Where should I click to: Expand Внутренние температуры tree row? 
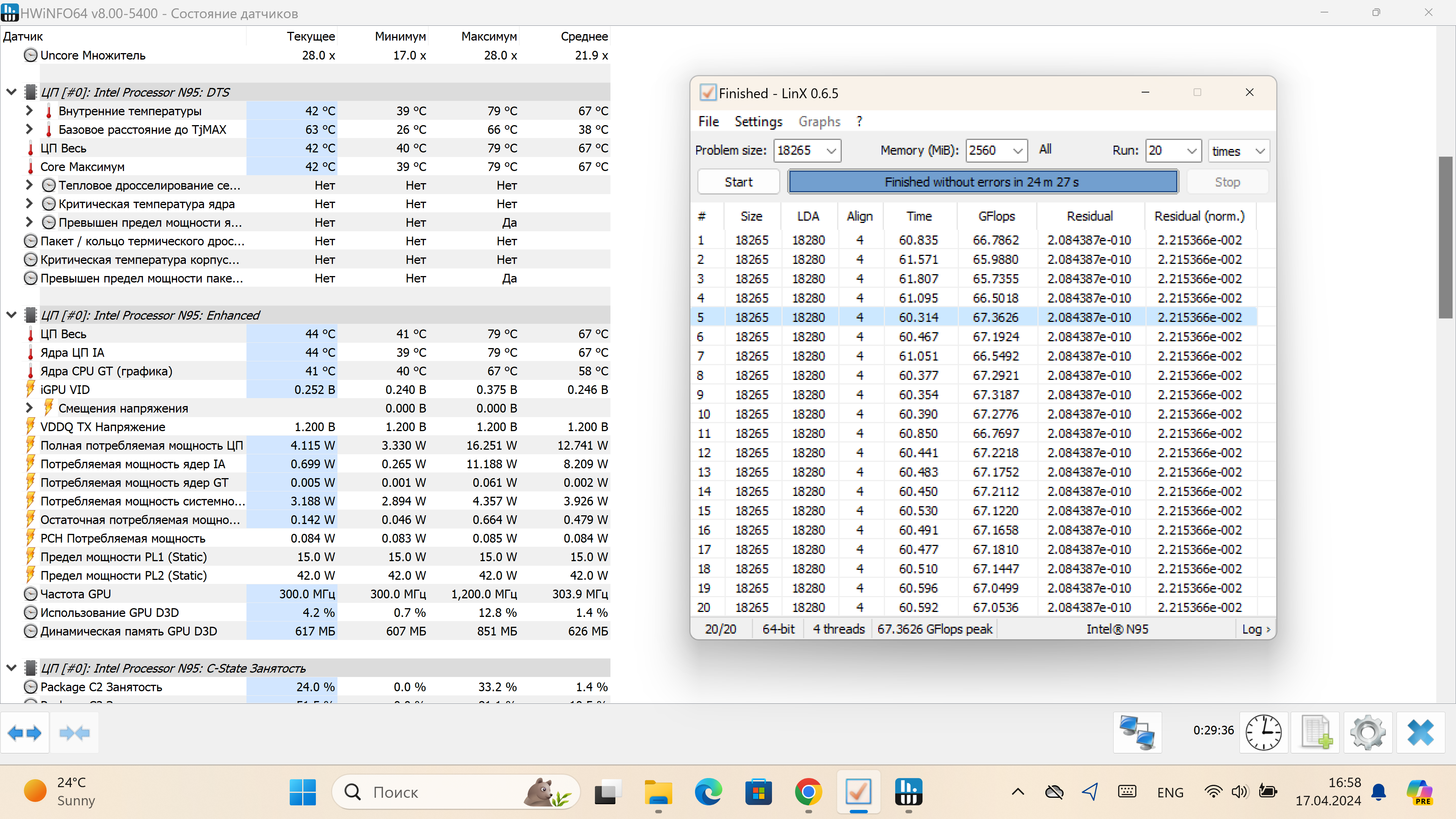[x=30, y=111]
